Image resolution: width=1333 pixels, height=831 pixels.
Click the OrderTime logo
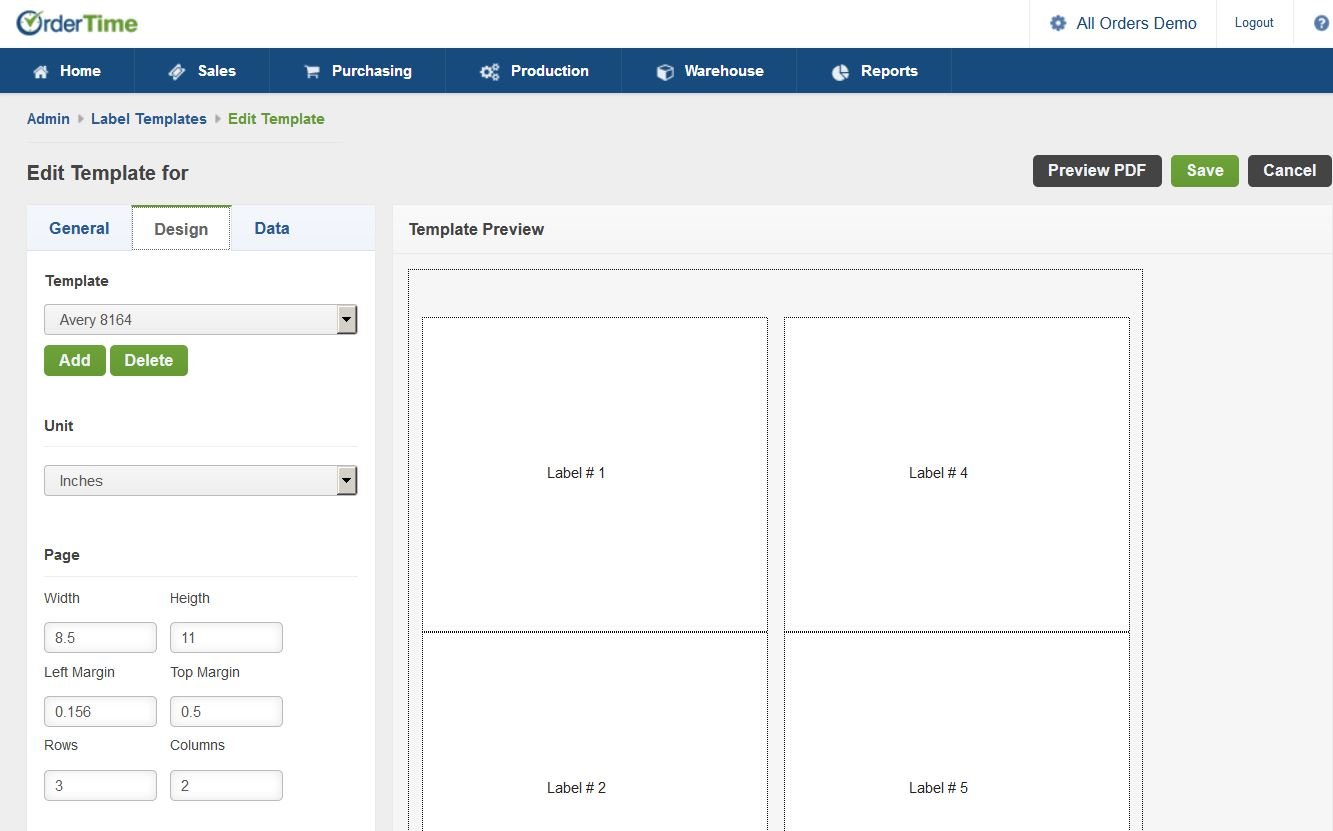point(77,23)
